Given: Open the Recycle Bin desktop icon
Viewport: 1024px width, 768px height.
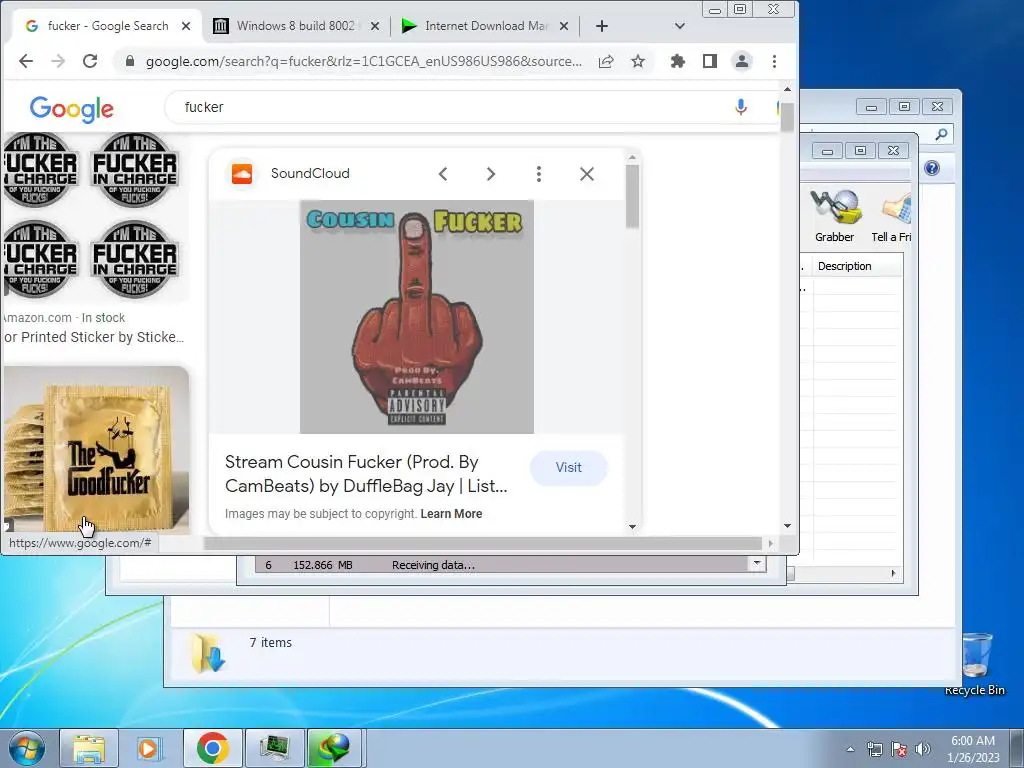Looking at the screenshot, I should coord(975,664).
